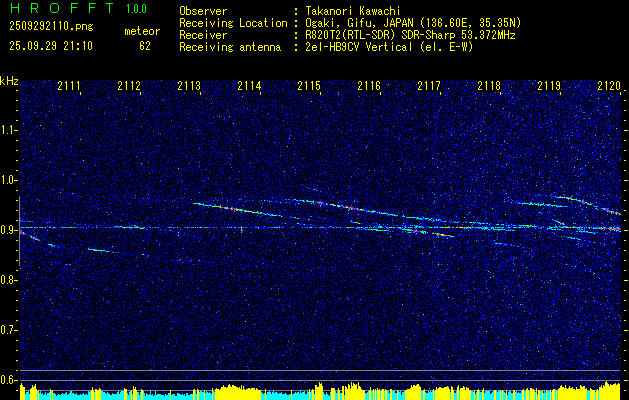Click observer name Takanori Kawachi
This screenshot has height=400, width=629.
(x=353, y=11)
